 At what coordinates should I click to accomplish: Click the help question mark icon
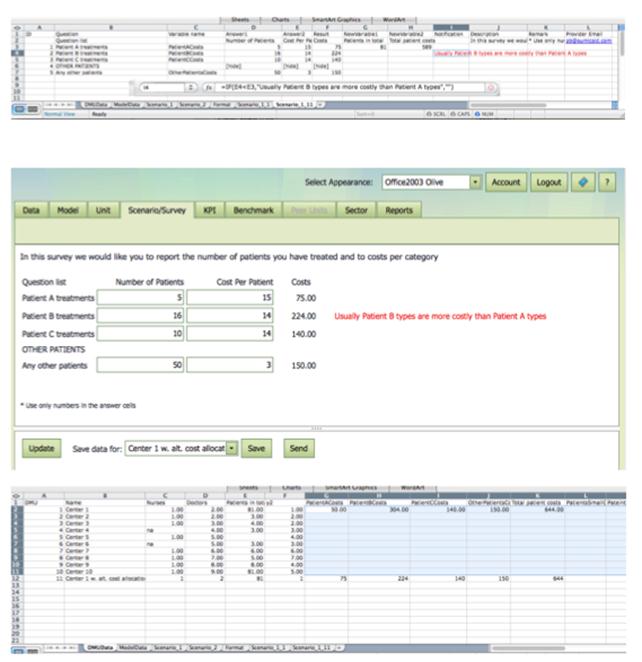point(606,183)
